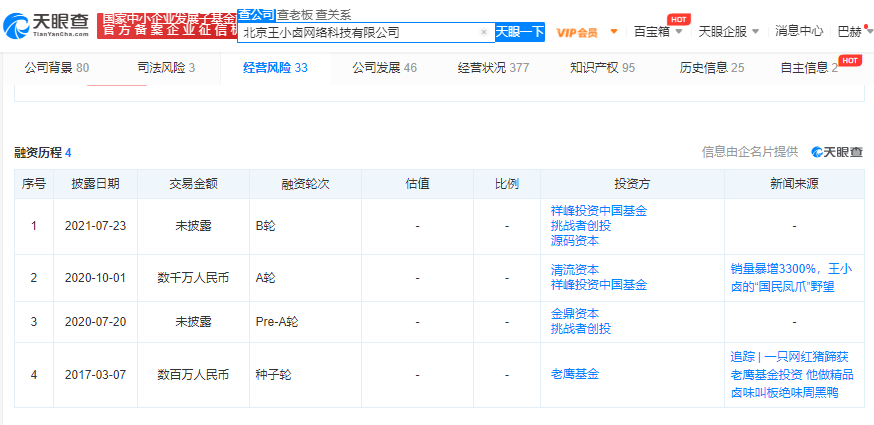Switch to 公司发展 46 tab

(x=385, y=68)
